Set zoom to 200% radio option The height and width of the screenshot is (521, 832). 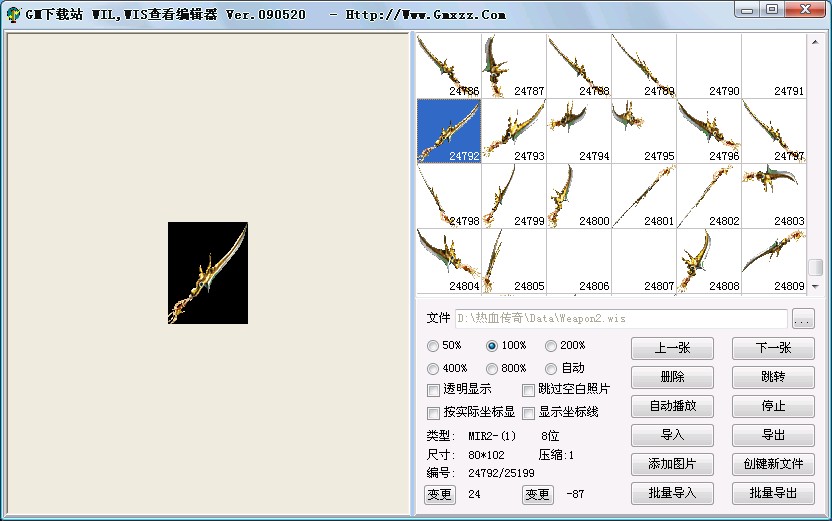(x=551, y=346)
